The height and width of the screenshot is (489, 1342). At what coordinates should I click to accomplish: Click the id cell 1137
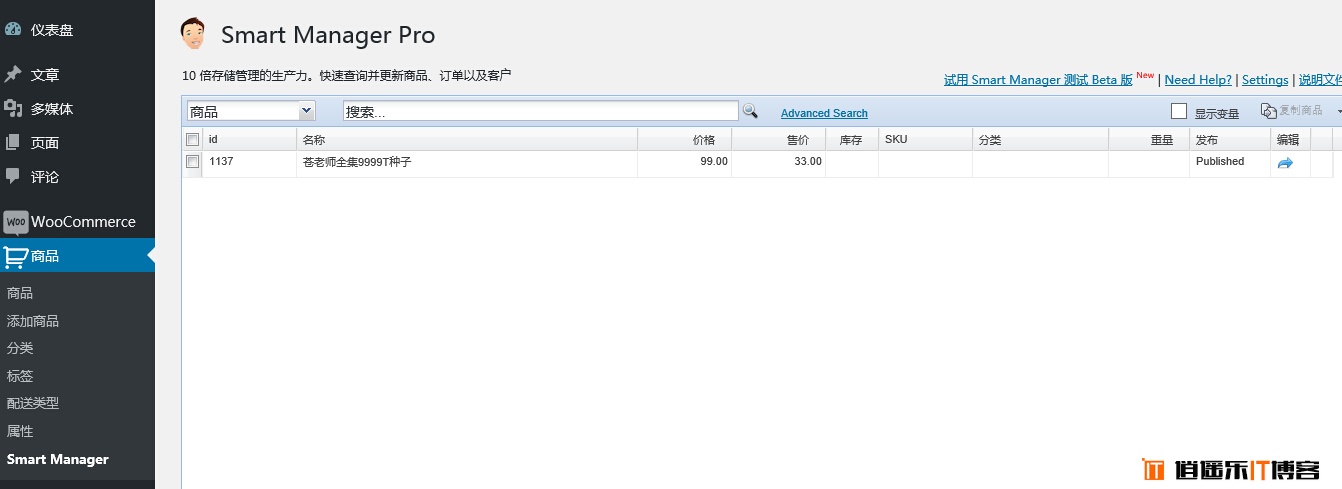tap(221, 161)
